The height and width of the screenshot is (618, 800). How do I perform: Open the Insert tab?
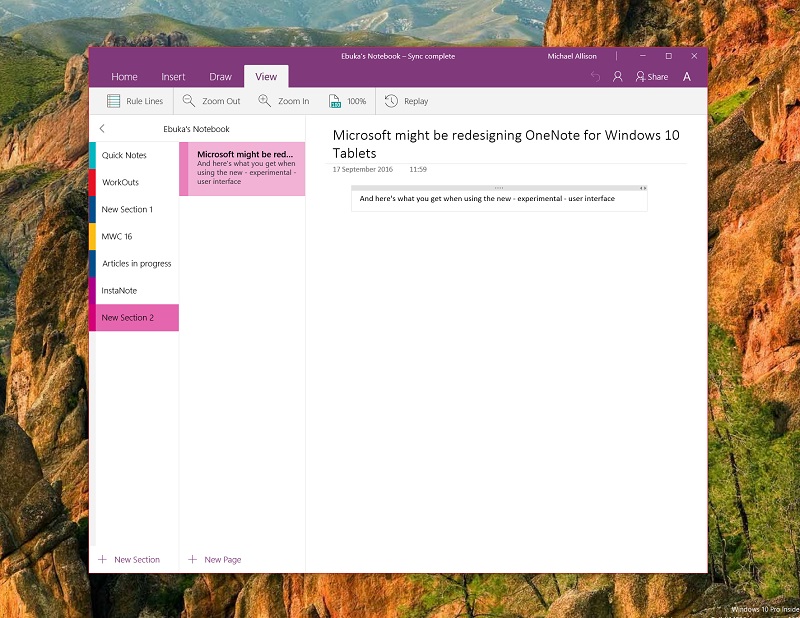tap(173, 77)
